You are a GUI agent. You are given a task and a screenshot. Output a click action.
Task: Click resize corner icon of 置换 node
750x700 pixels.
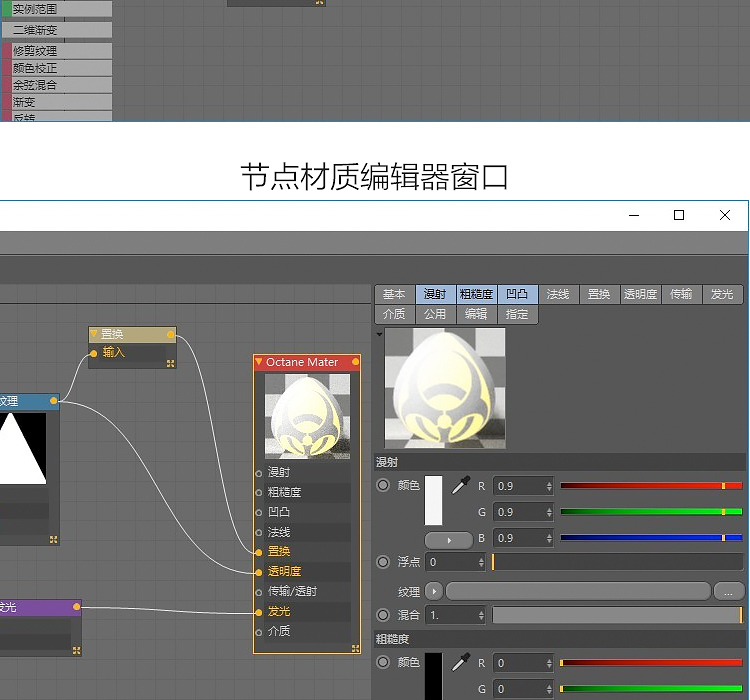click(171, 364)
